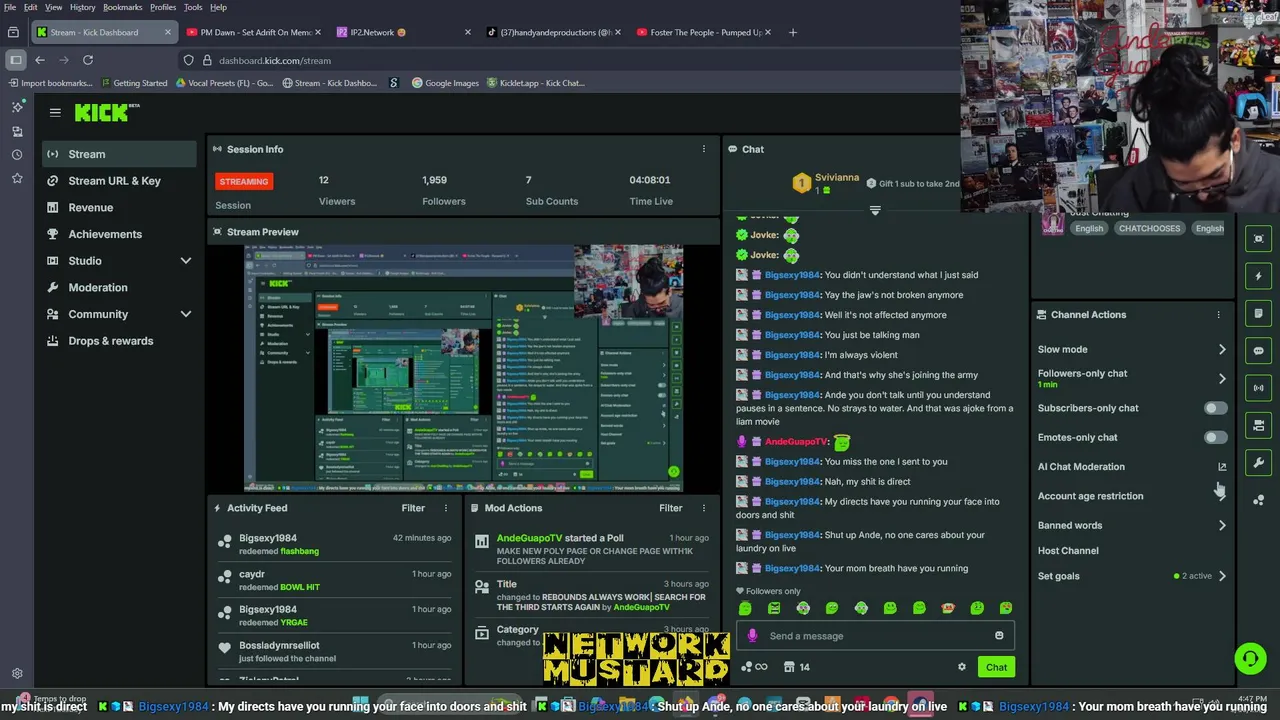Open chat settings gear icon
Viewport: 1280px width, 720px height.
click(x=962, y=667)
